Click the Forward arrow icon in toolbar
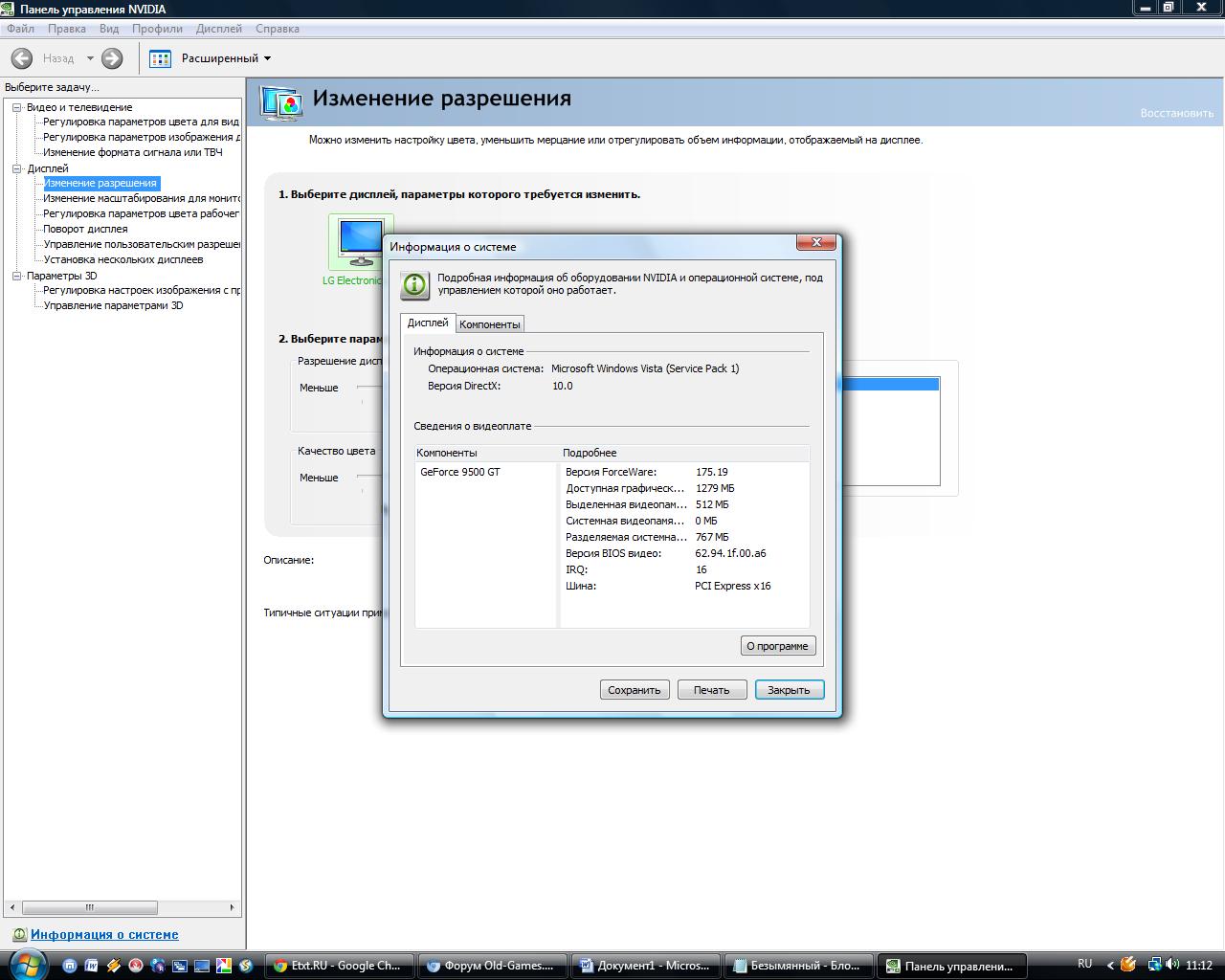The height and width of the screenshot is (980, 1225). (112, 58)
